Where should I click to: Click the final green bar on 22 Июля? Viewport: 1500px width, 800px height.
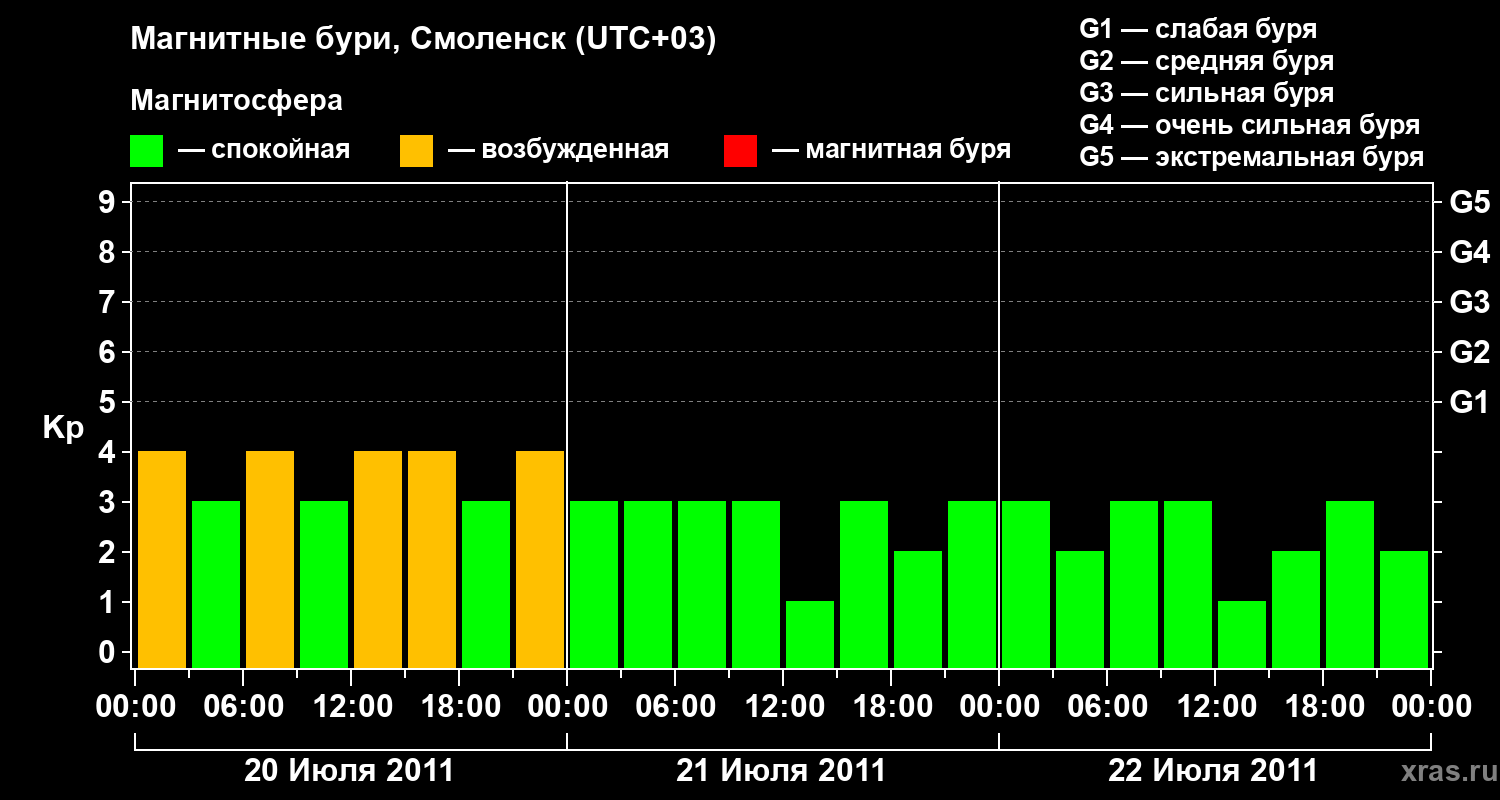tap(1404, 609)
